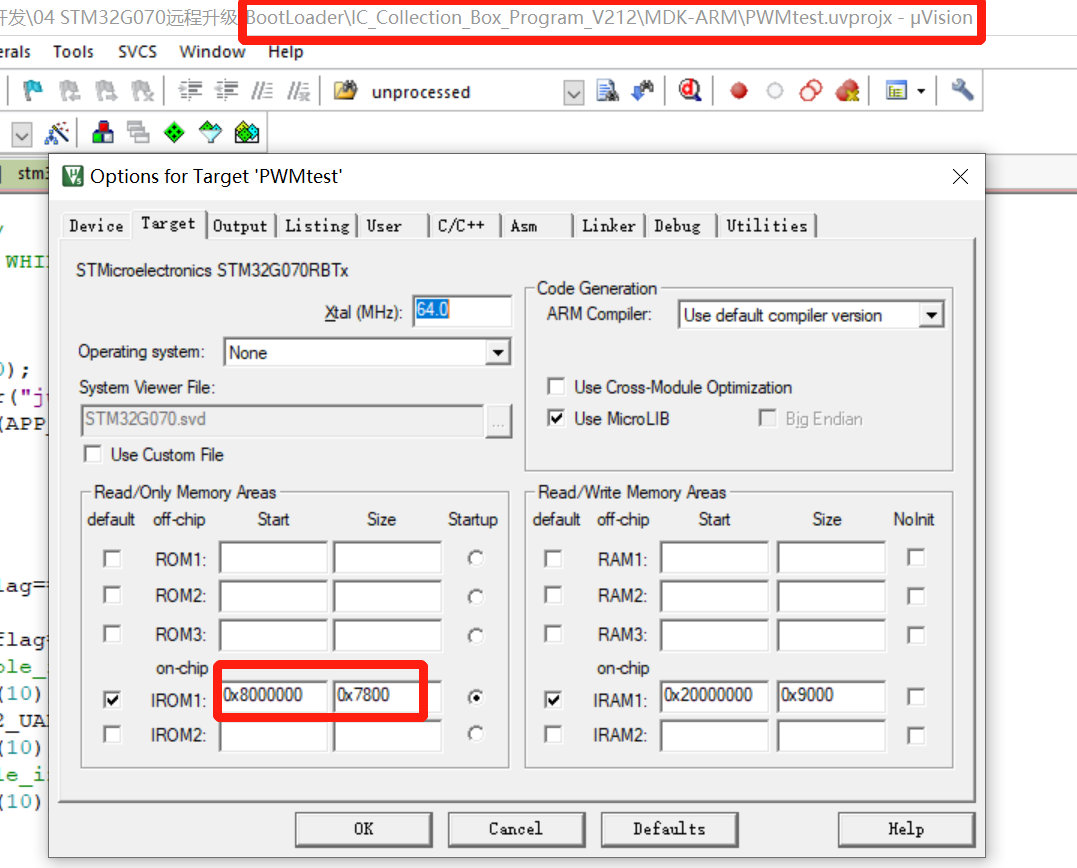Screen dimensions: 1077x868
Task: Click the project window layout icon
Action: (x=896, y=91)
